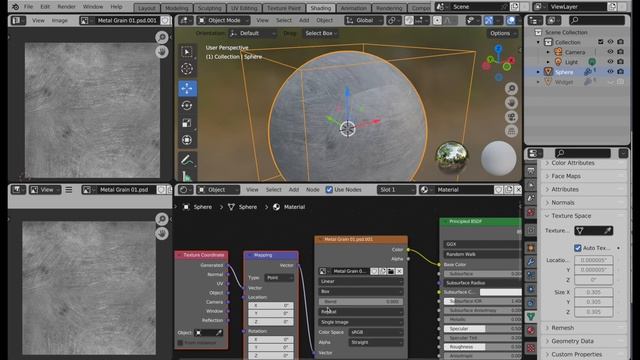Click the Blender logo menu icon
The height and width of the screenshot is (360, 640).
coord(15,7)
